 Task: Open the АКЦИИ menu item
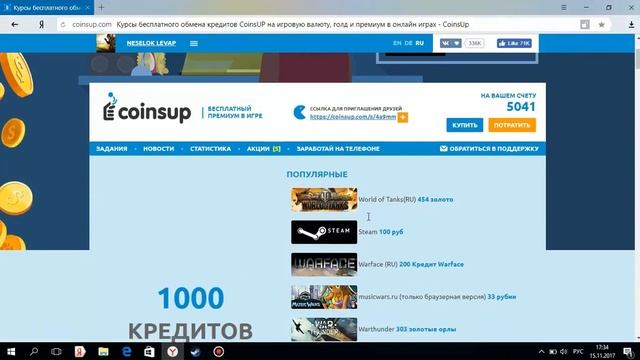click(264, 149)
